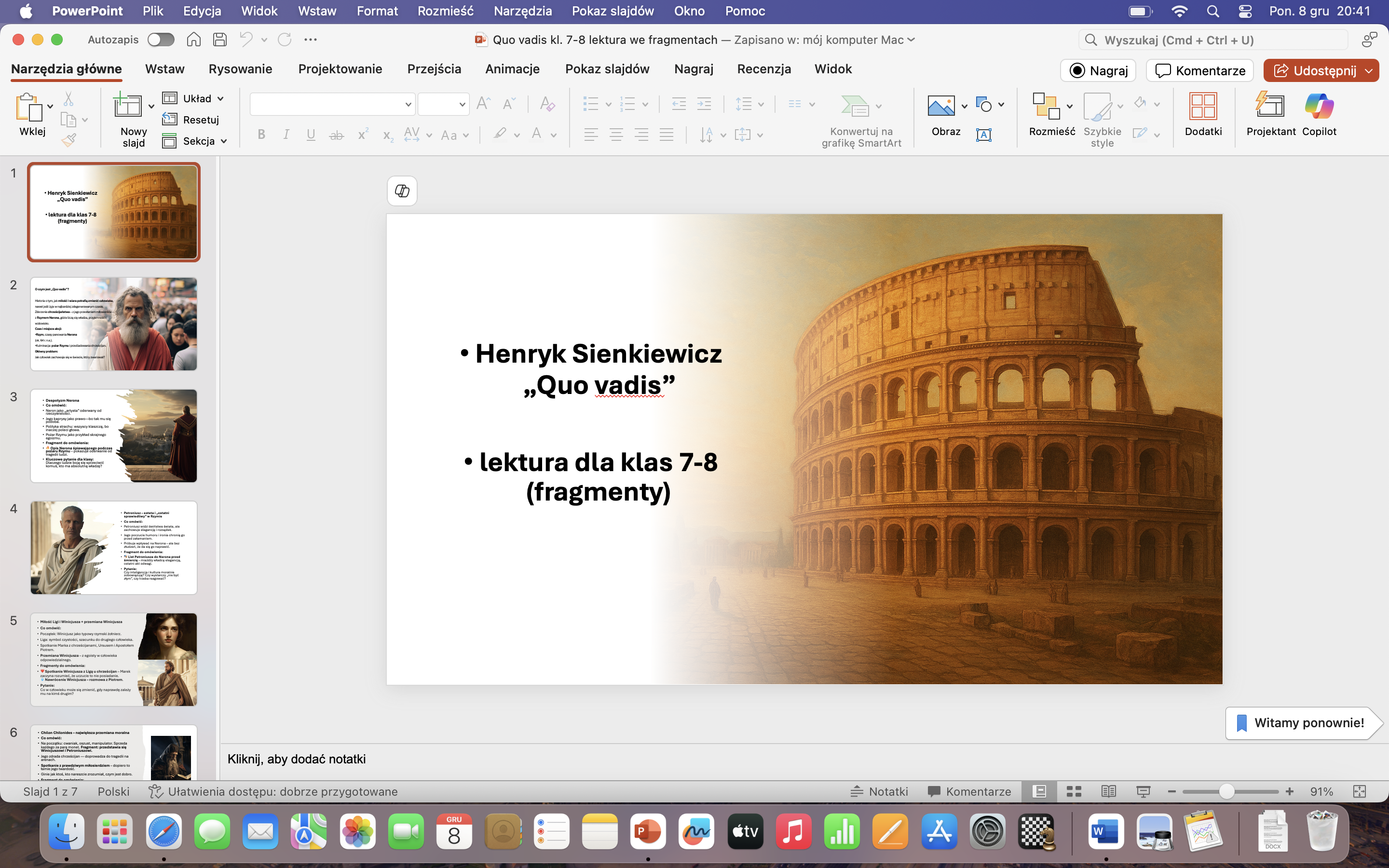This screenshot has width=1389, height=868.
Task: Click the Projektant (Designer) icon
Action: [1270, 107]
